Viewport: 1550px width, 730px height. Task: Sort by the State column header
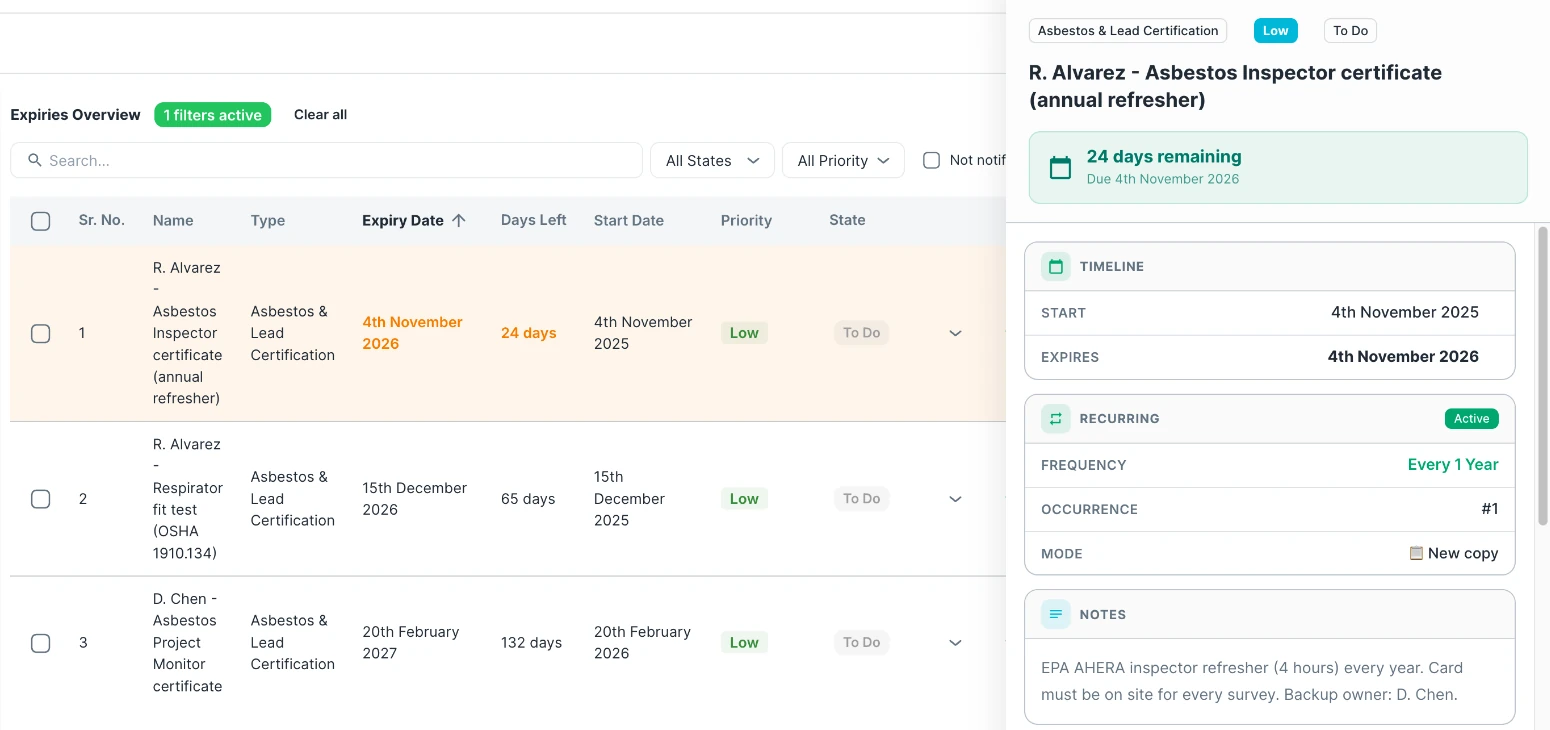[847, 220]
